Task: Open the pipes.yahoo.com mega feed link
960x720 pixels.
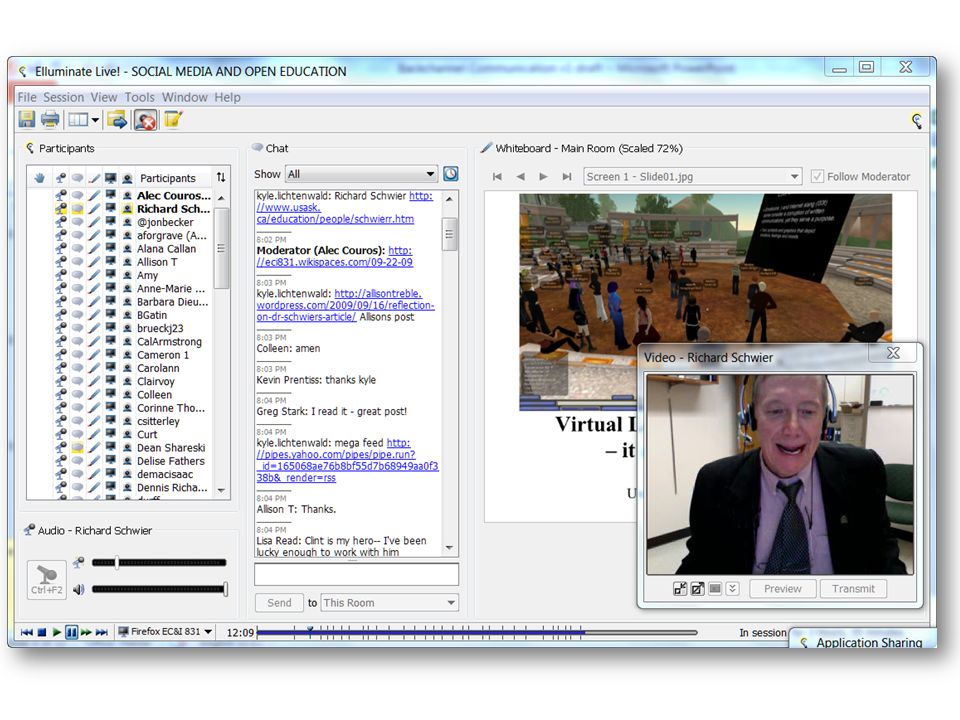Action: click(x=347, y=460)
